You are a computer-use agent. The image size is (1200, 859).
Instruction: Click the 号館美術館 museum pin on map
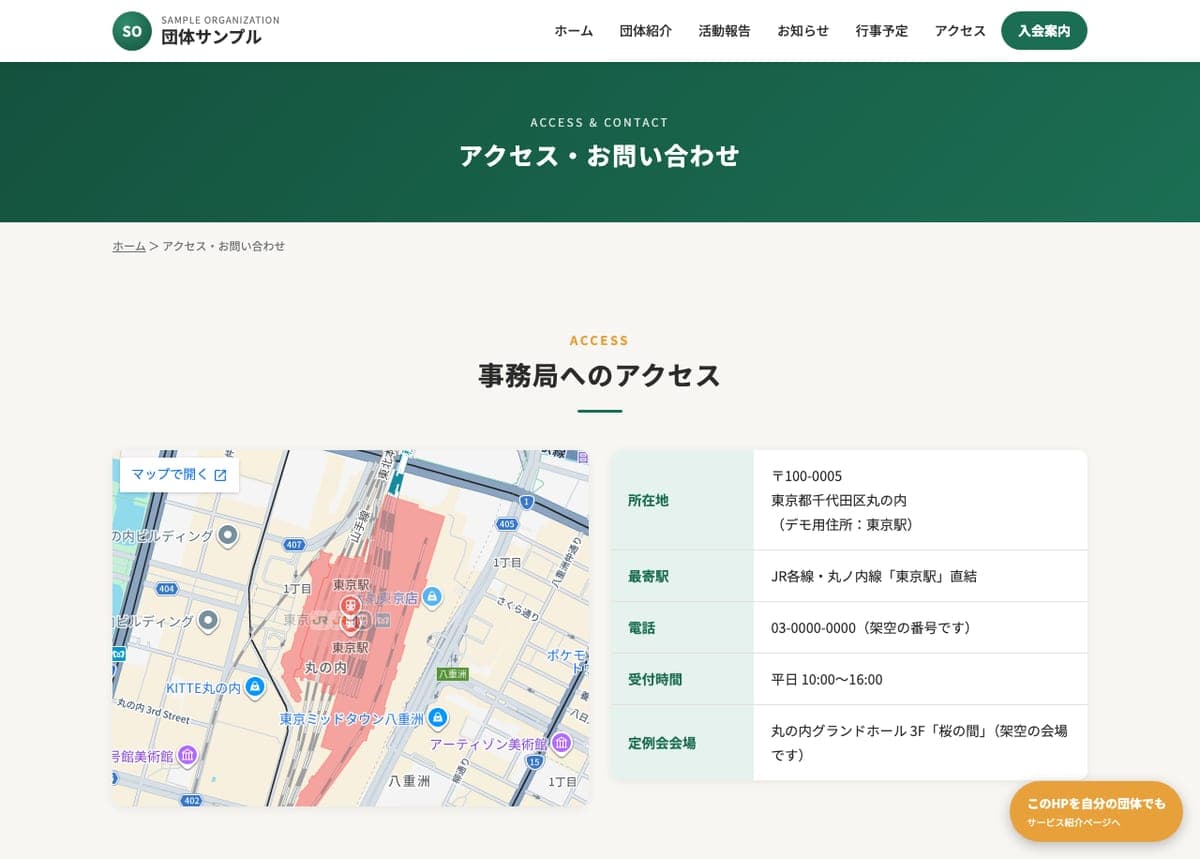(187, 754)
